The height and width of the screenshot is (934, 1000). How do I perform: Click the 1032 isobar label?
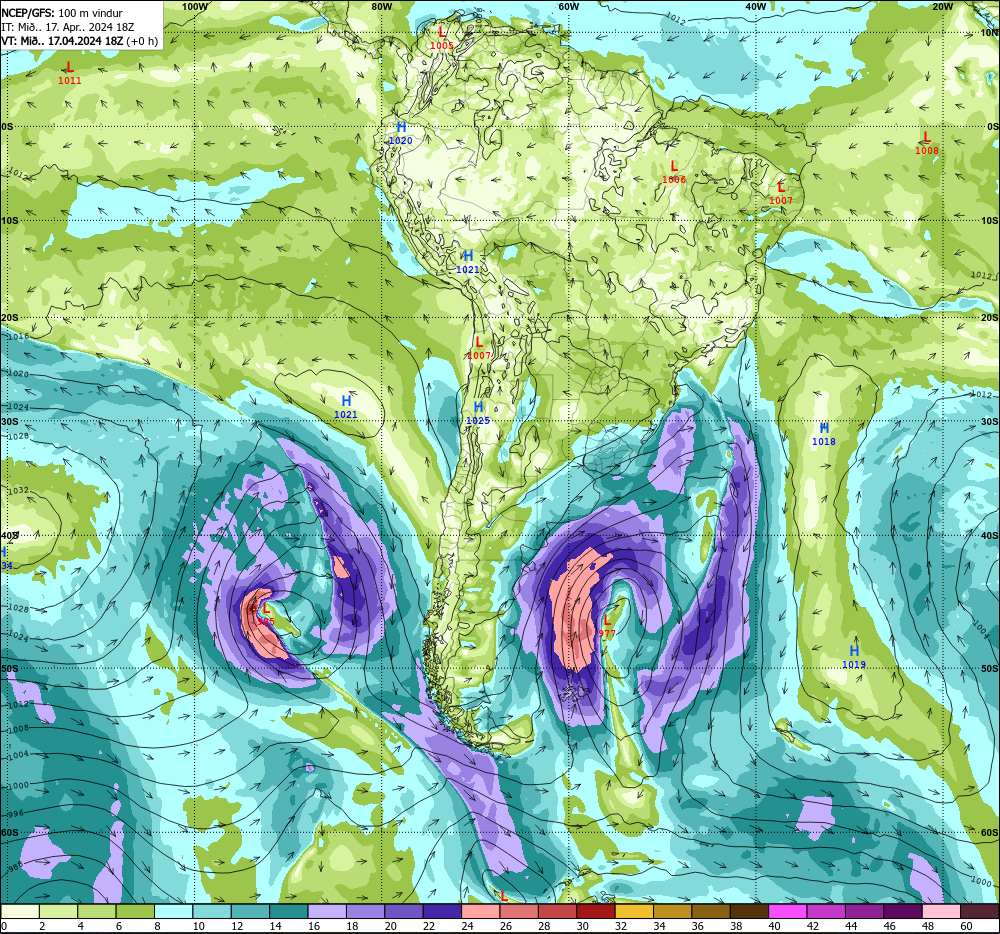pyautogui.click(x=18, y=490)
